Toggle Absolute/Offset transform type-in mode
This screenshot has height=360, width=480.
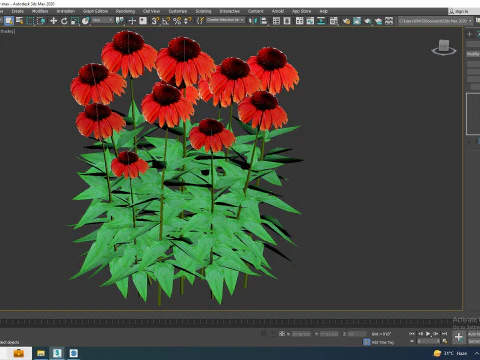pos(282,334)
